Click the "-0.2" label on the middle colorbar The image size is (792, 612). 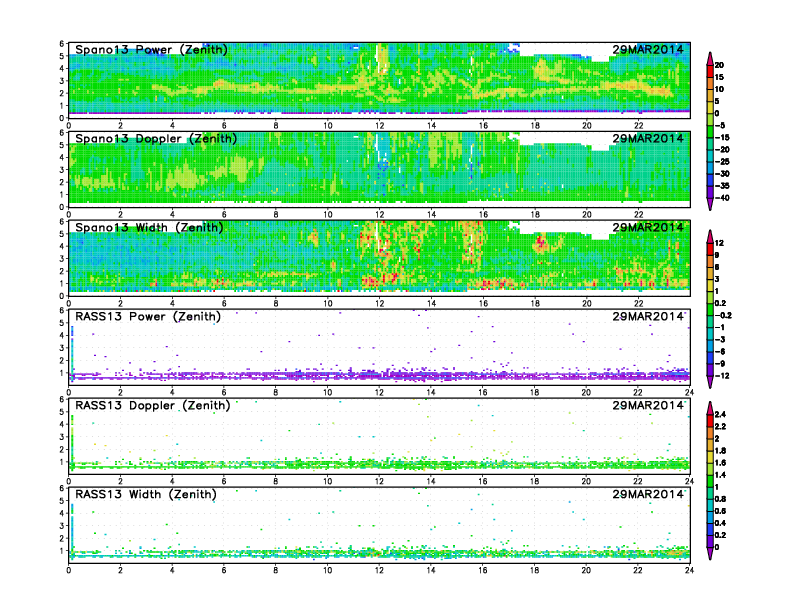723,315
